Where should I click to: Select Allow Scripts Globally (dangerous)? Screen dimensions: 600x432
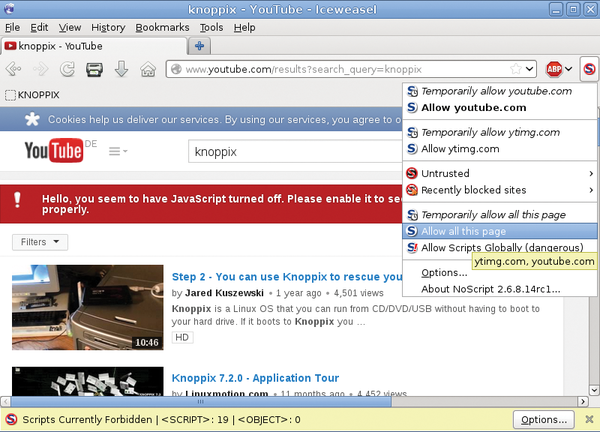[x=500, y=248]
